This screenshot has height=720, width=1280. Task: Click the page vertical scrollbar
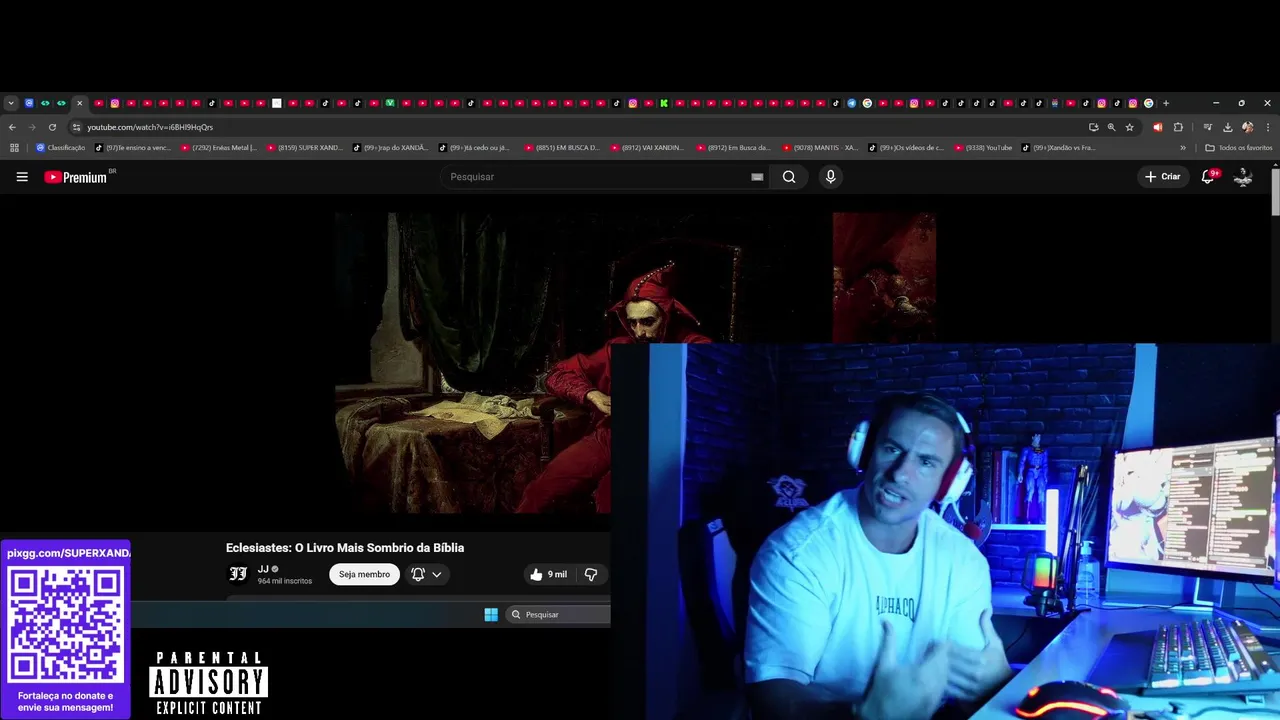click(x=1275, y=190)
